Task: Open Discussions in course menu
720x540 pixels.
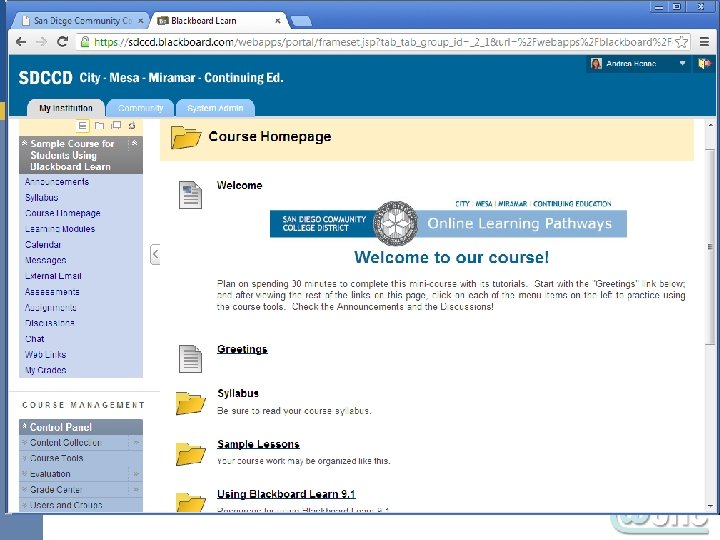Action: tap(50, 323)
